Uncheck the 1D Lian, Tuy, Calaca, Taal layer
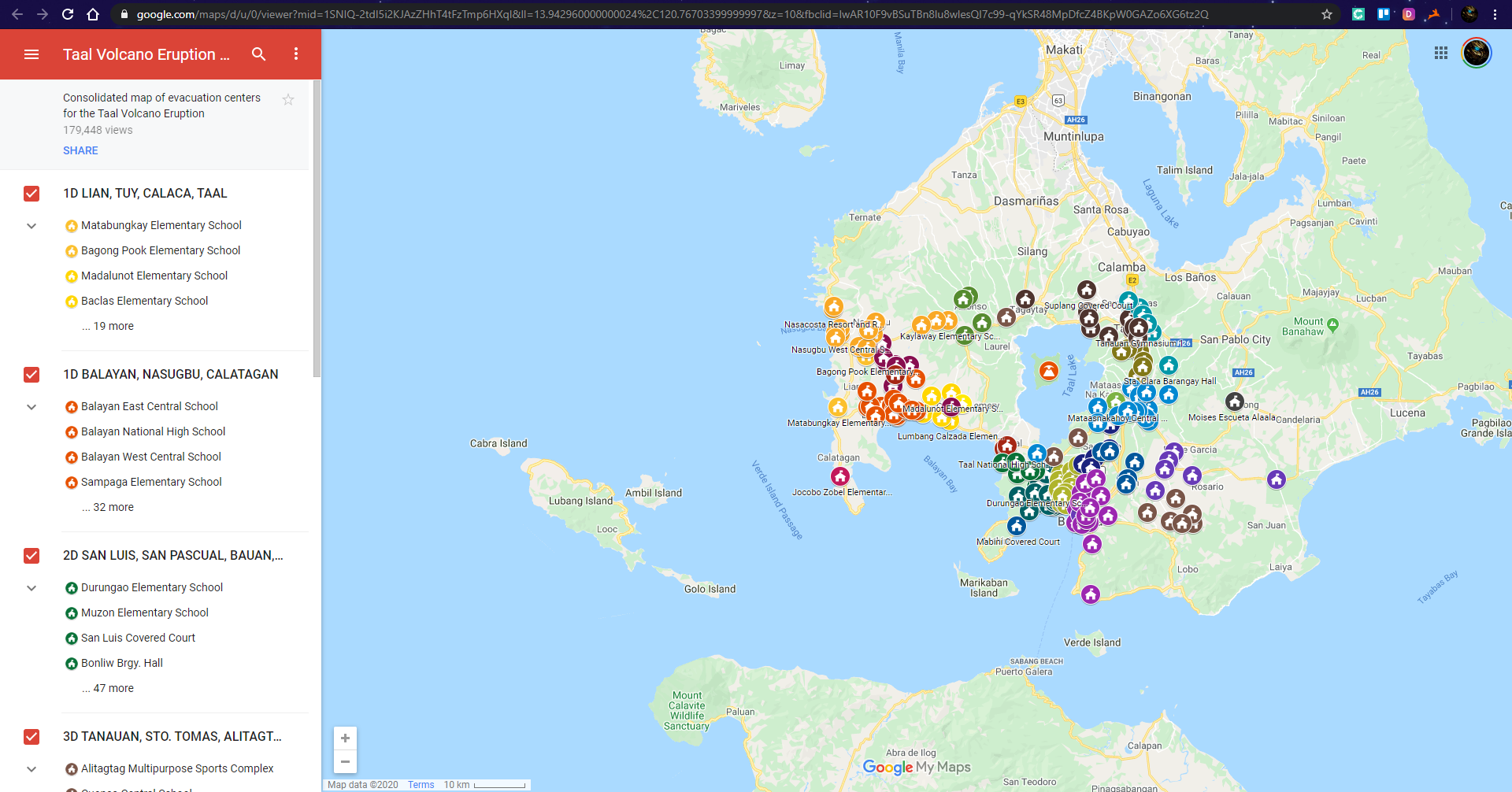This screenshot has width=1512, height=792. [31, 194]
